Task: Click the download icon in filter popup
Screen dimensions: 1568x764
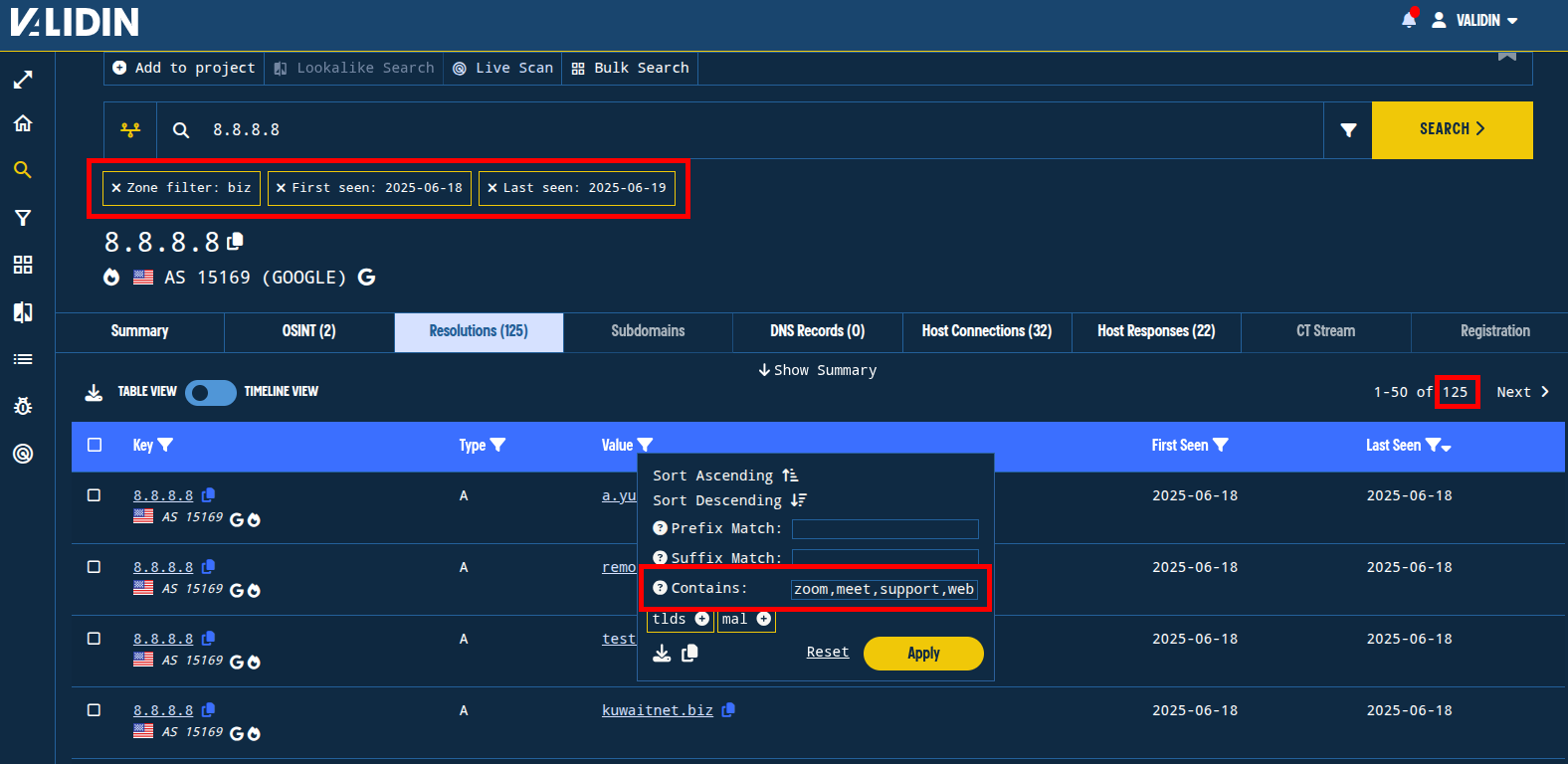Action: pyautogui.click(x=662, y=653)
